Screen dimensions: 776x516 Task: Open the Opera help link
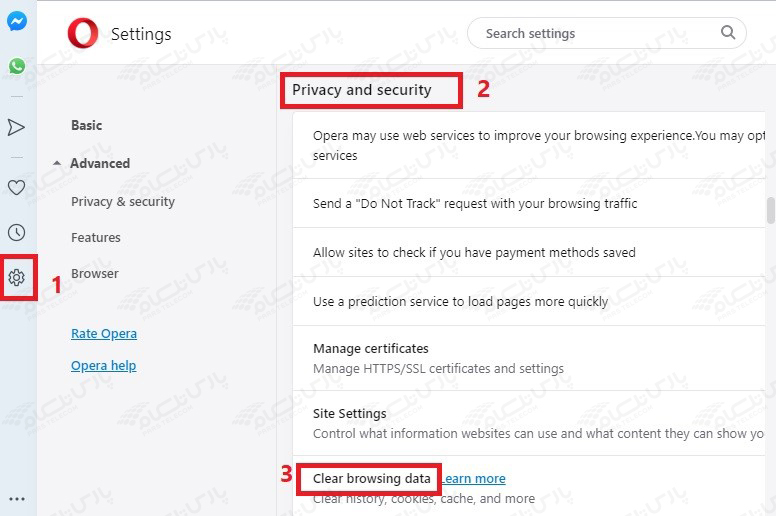pyautogui.click(x=103, y=365)
